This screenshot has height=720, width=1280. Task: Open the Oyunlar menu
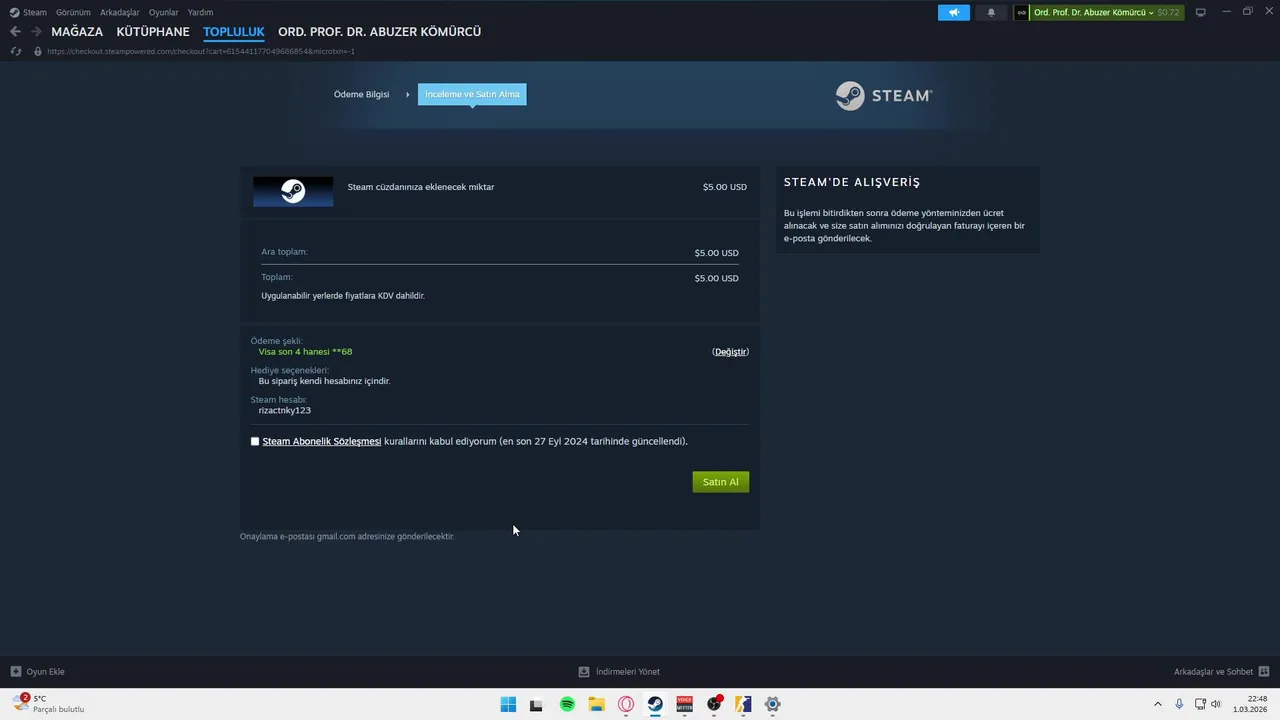pos(164,12)
